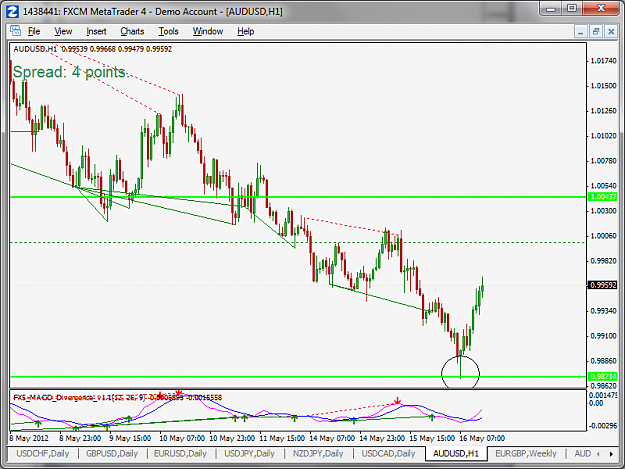Open the File menu
Screen dimensions: 625x469
click(x=34, y=31)
